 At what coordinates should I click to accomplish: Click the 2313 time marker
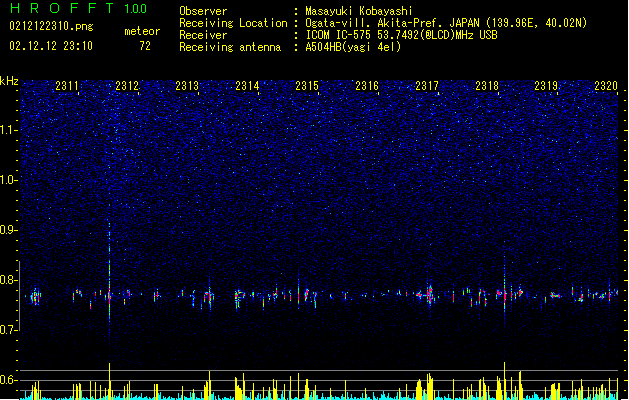pyautogui.click(x=187, y=85)
